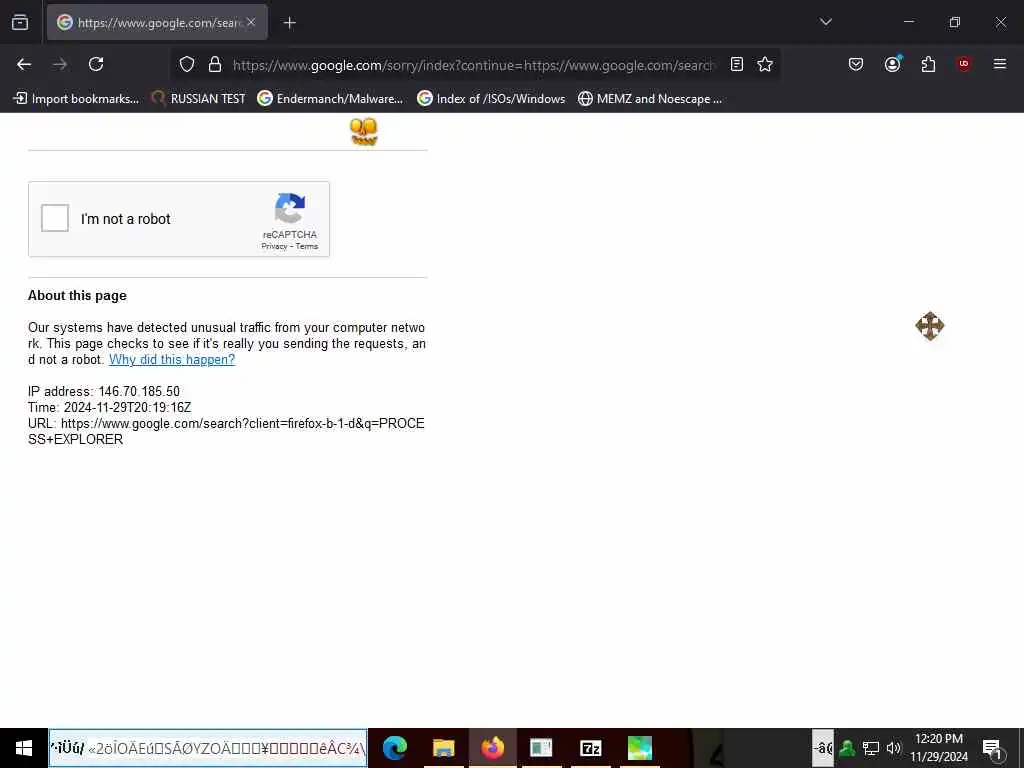Click the taskbar search box

click(208, 748)
